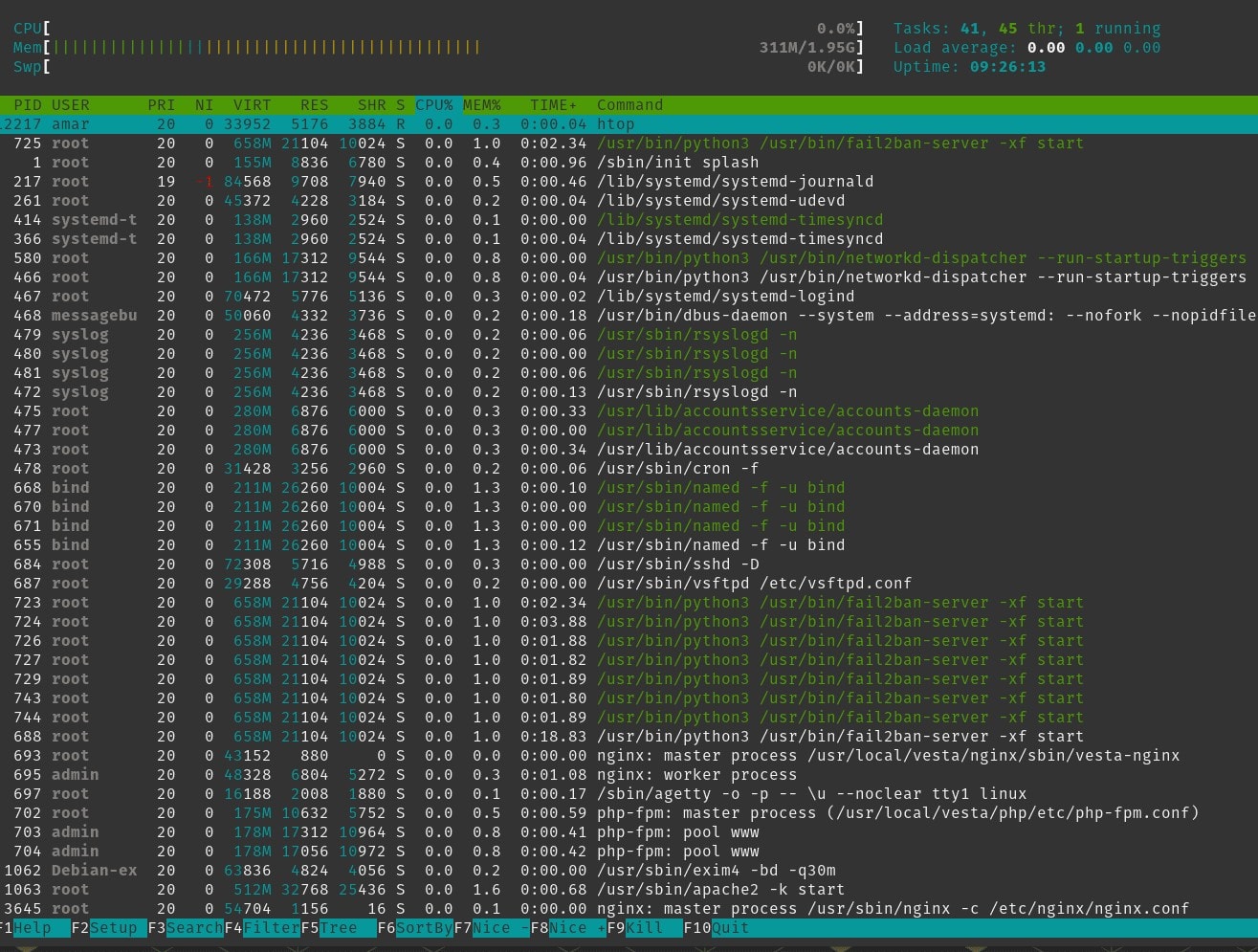1258x952 pixels.
Task: Select PID 744 fail2ban-server thread row
Action: (629, 718)
